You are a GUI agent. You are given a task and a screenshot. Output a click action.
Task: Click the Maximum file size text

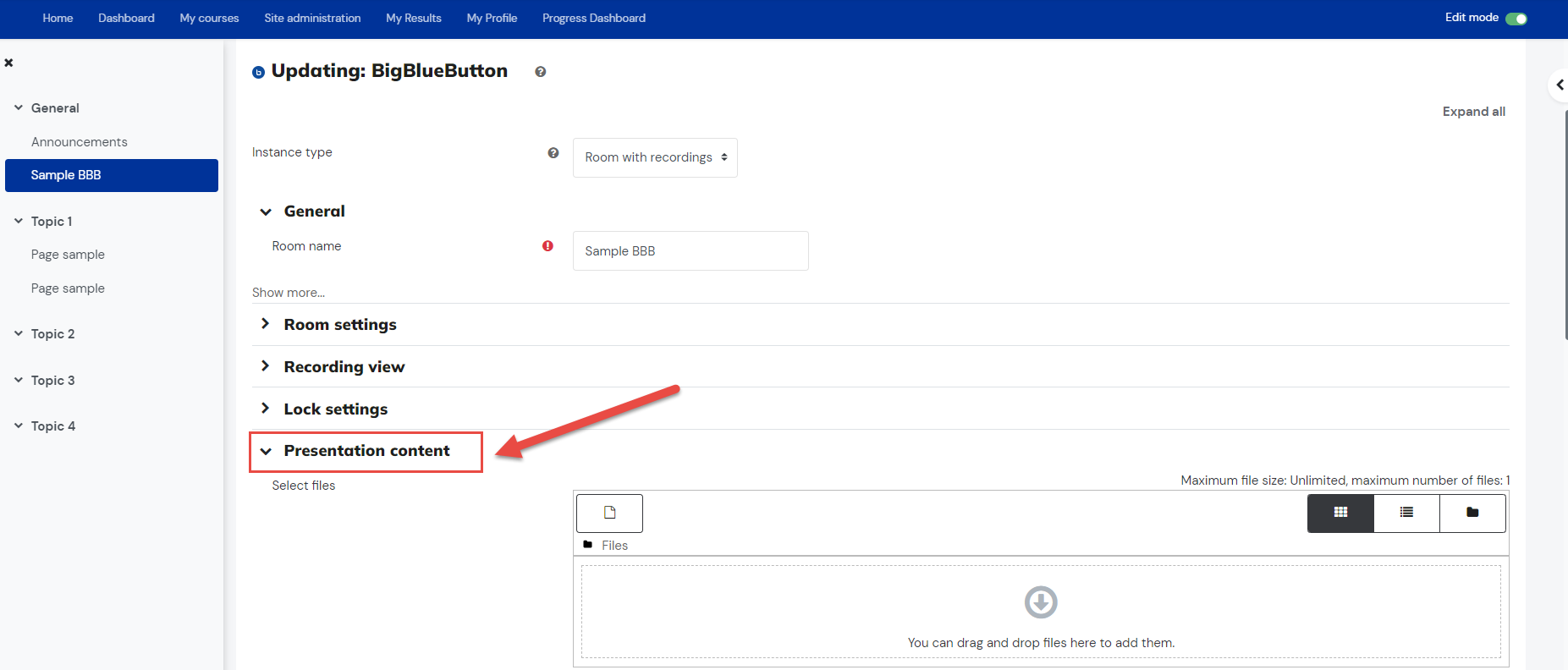point(1345,481)
